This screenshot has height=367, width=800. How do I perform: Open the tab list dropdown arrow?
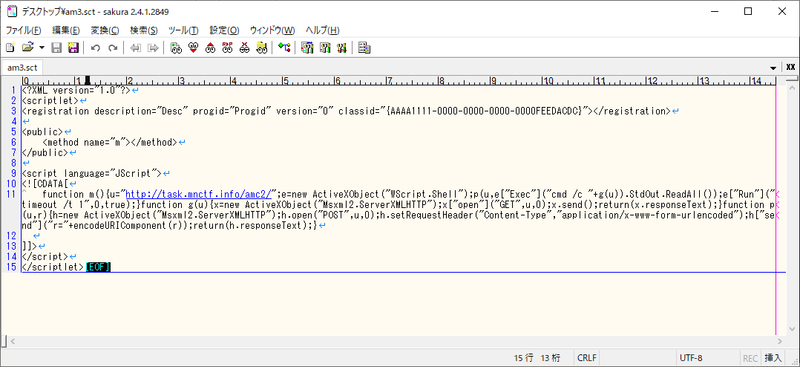(x=773, y=67)
